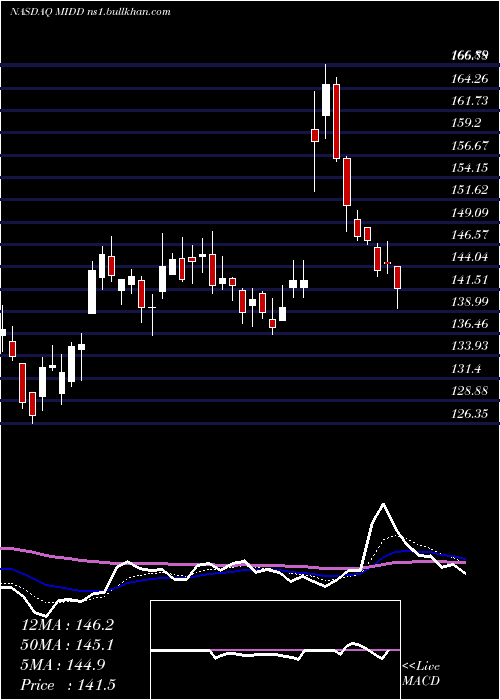Click the Live MACD label
Screen dimensions: 500x700
coord(421,674)
